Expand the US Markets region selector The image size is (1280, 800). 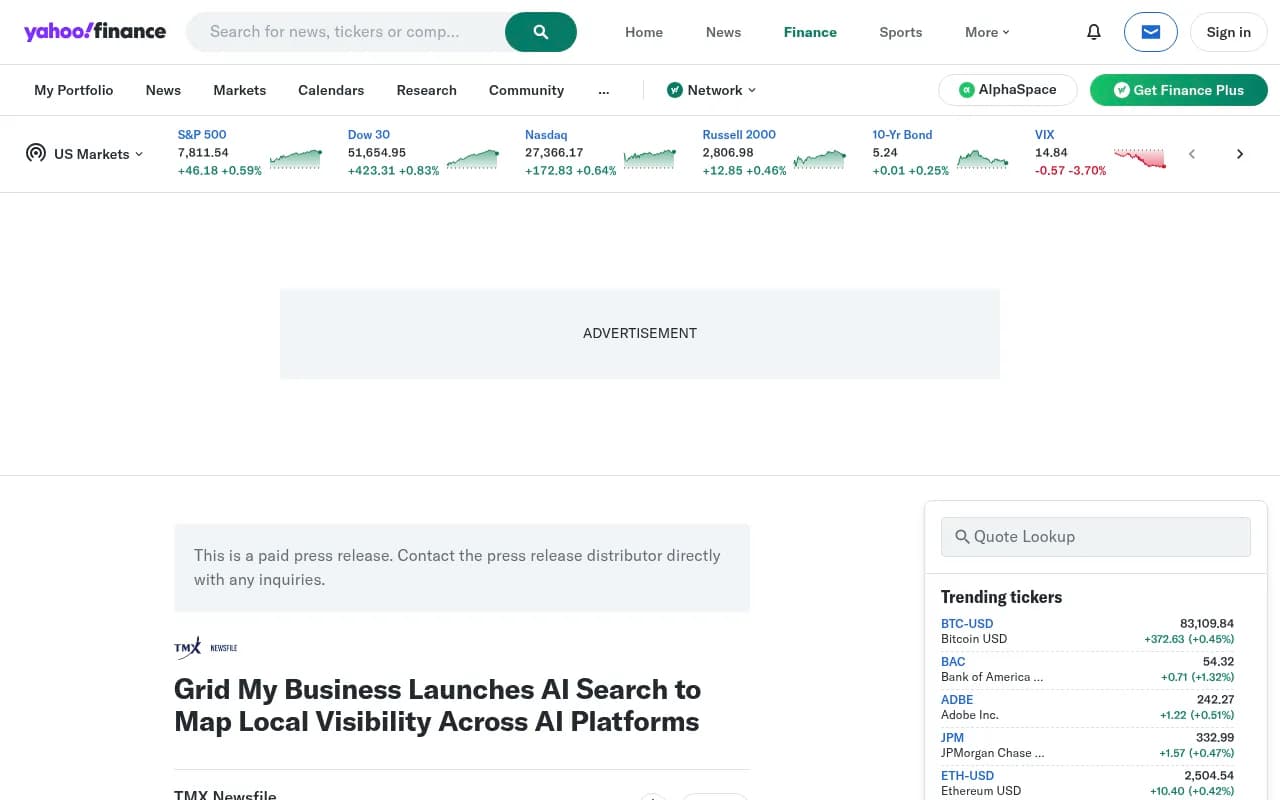click(85, 154)
